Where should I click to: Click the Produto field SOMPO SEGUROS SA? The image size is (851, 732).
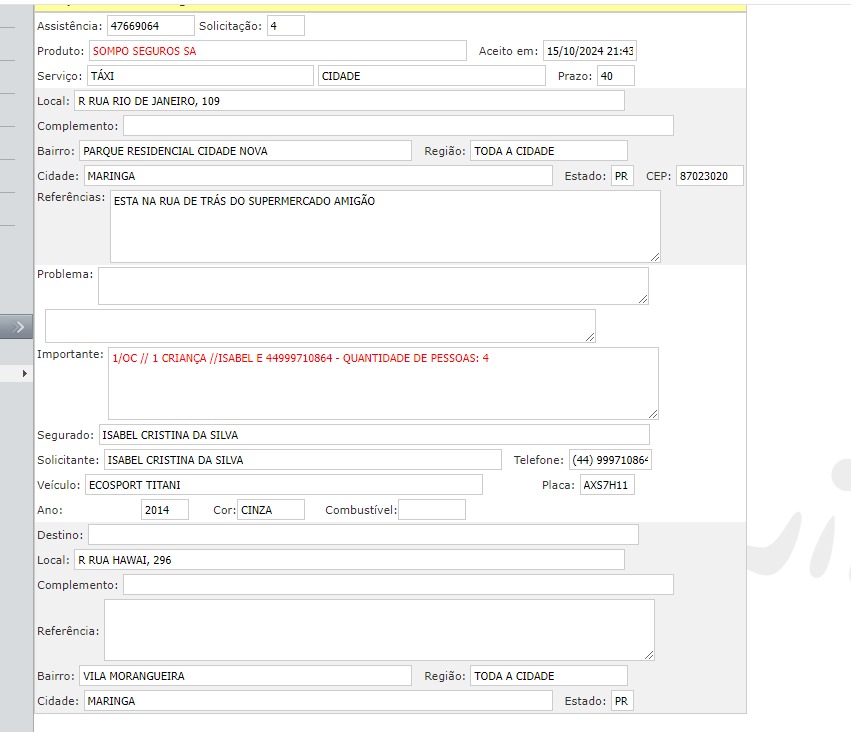[277, 51]
